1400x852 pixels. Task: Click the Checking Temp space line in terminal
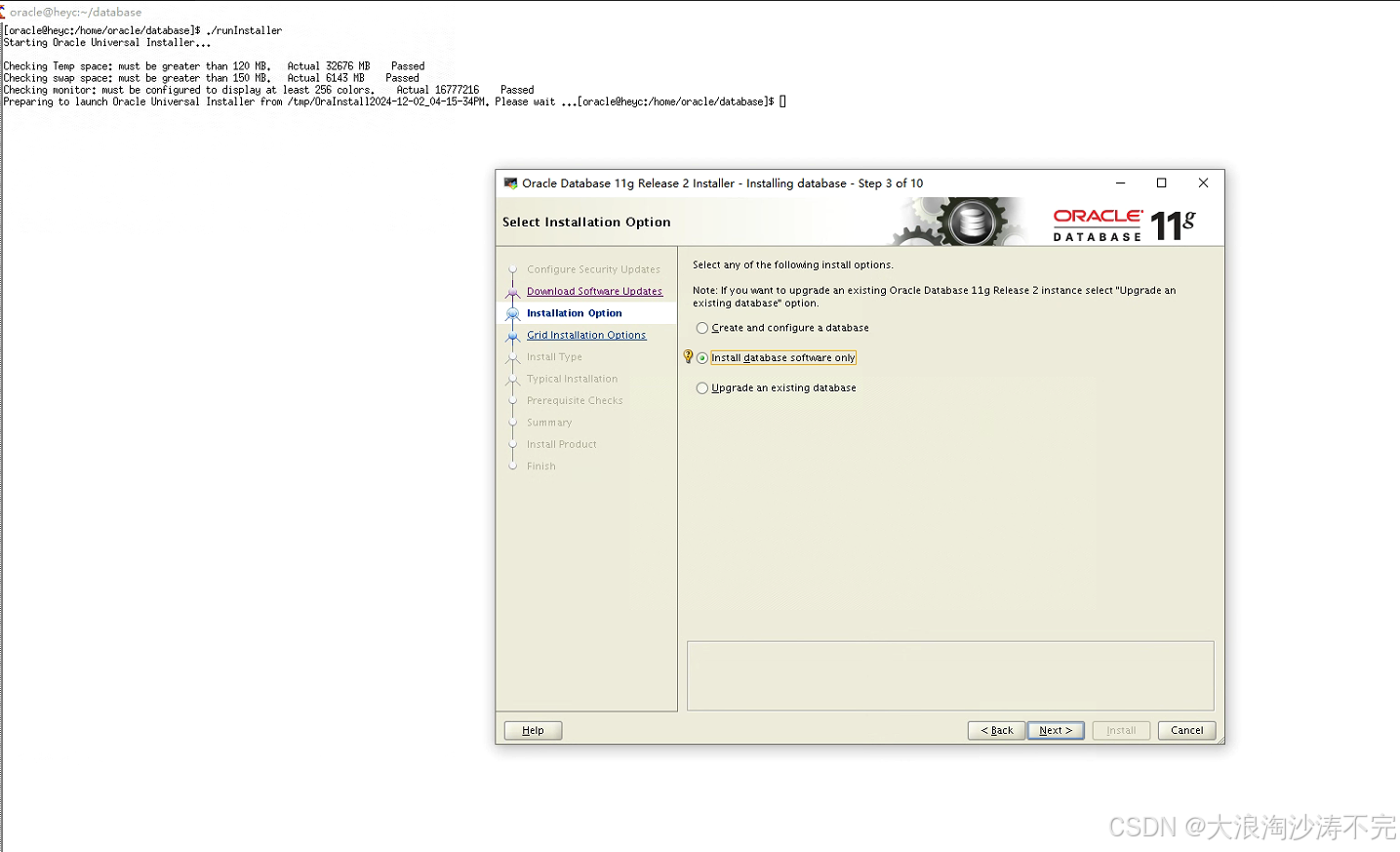click(215, 66)
